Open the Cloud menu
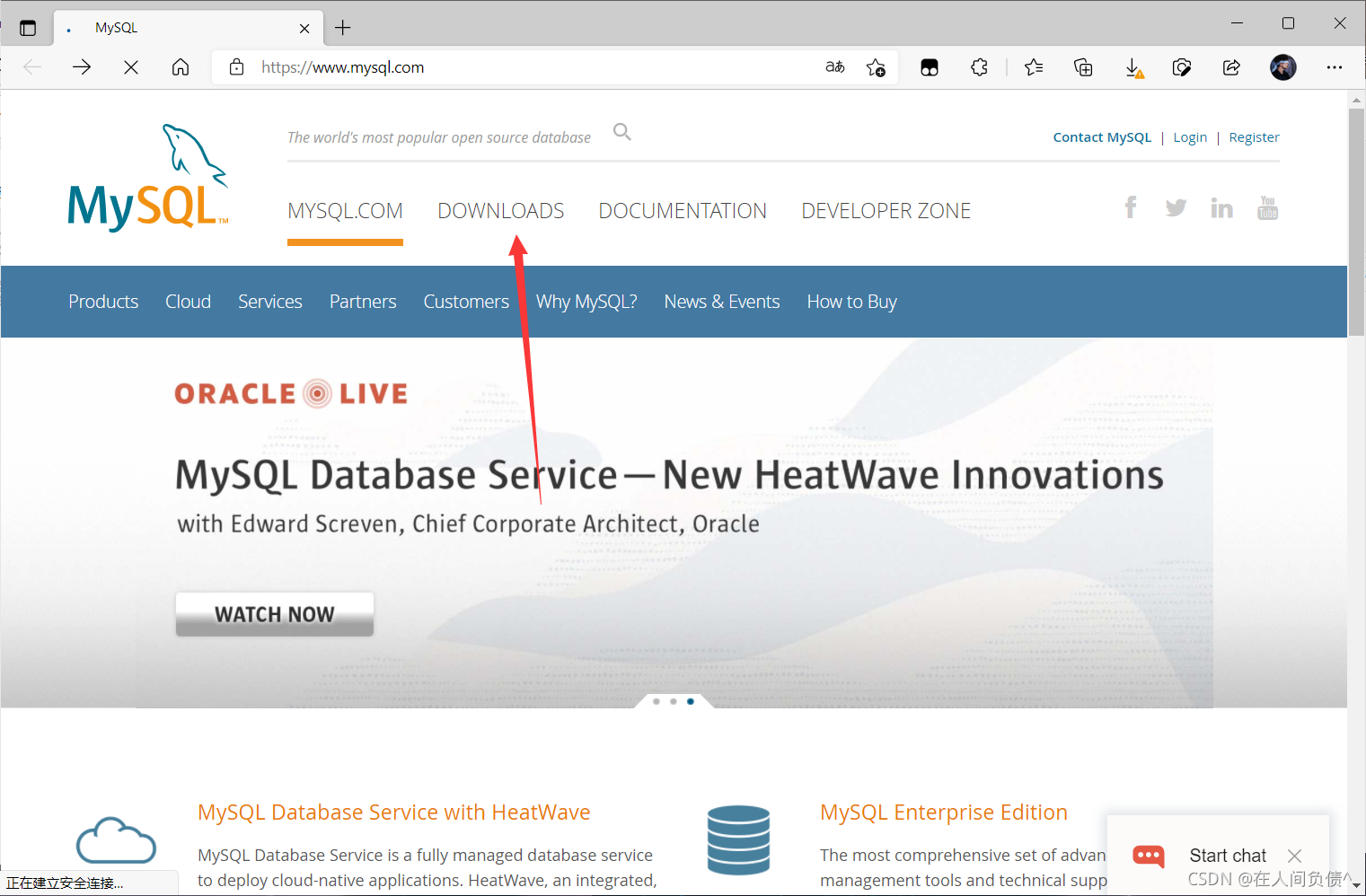This screenshot has width=1366, height=896. coord(188,302)
